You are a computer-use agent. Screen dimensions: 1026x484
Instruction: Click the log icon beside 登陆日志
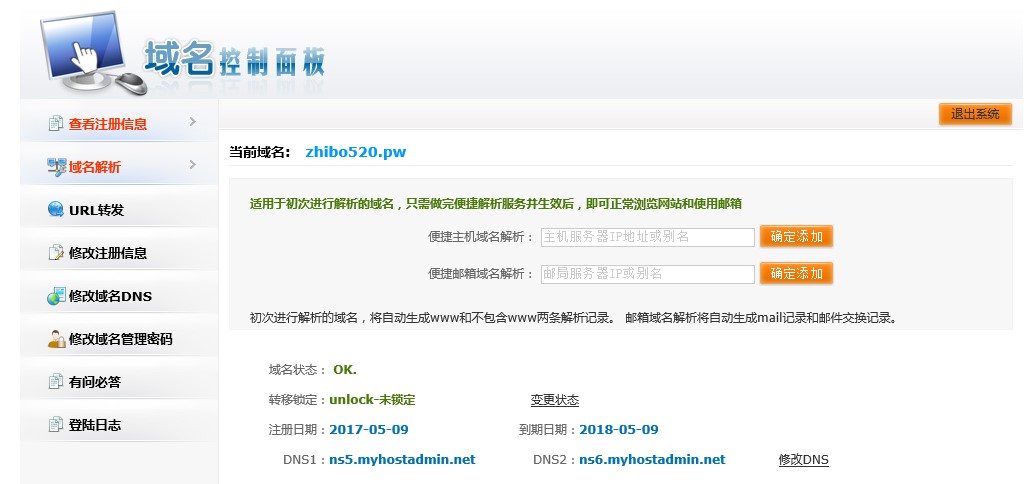[56, 425]
